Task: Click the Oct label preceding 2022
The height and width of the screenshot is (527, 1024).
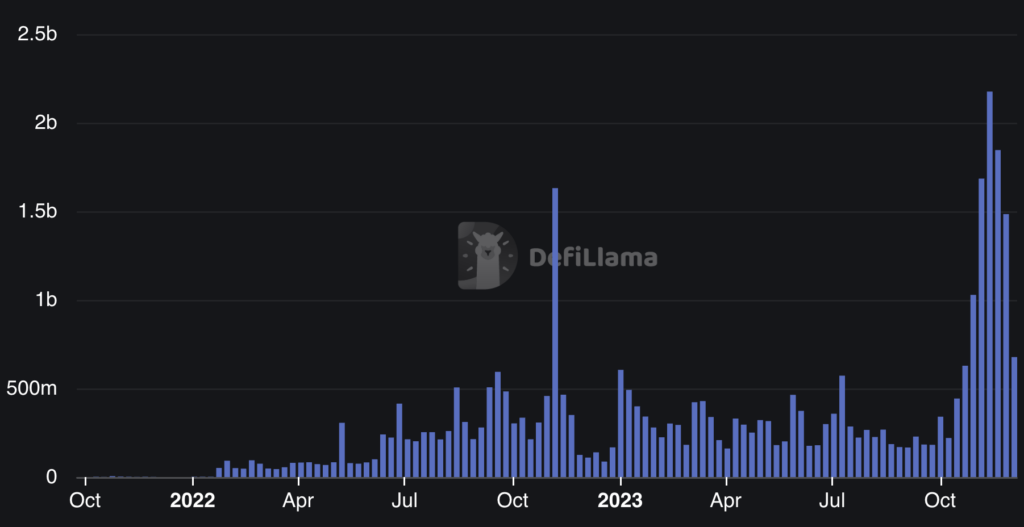Action: 85,501
